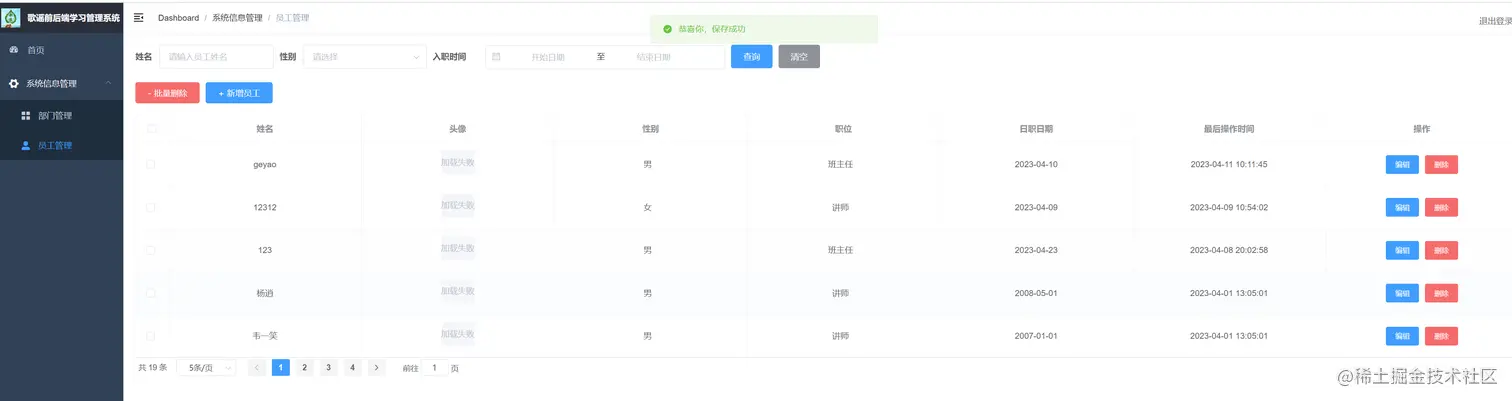Click the next page arrow
Viewport: 1512px width, 401px height.
click(x=377, y=368)
